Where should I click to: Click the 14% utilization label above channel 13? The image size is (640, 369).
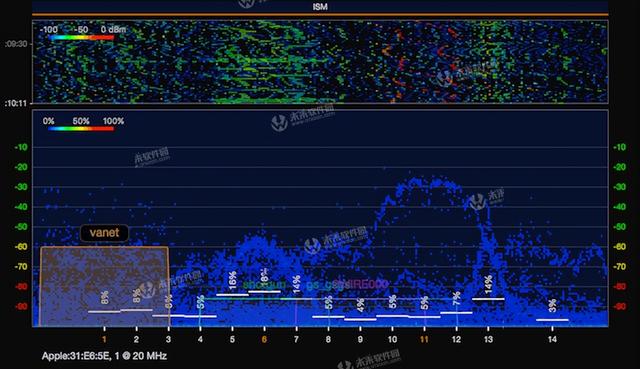point(488,284)
